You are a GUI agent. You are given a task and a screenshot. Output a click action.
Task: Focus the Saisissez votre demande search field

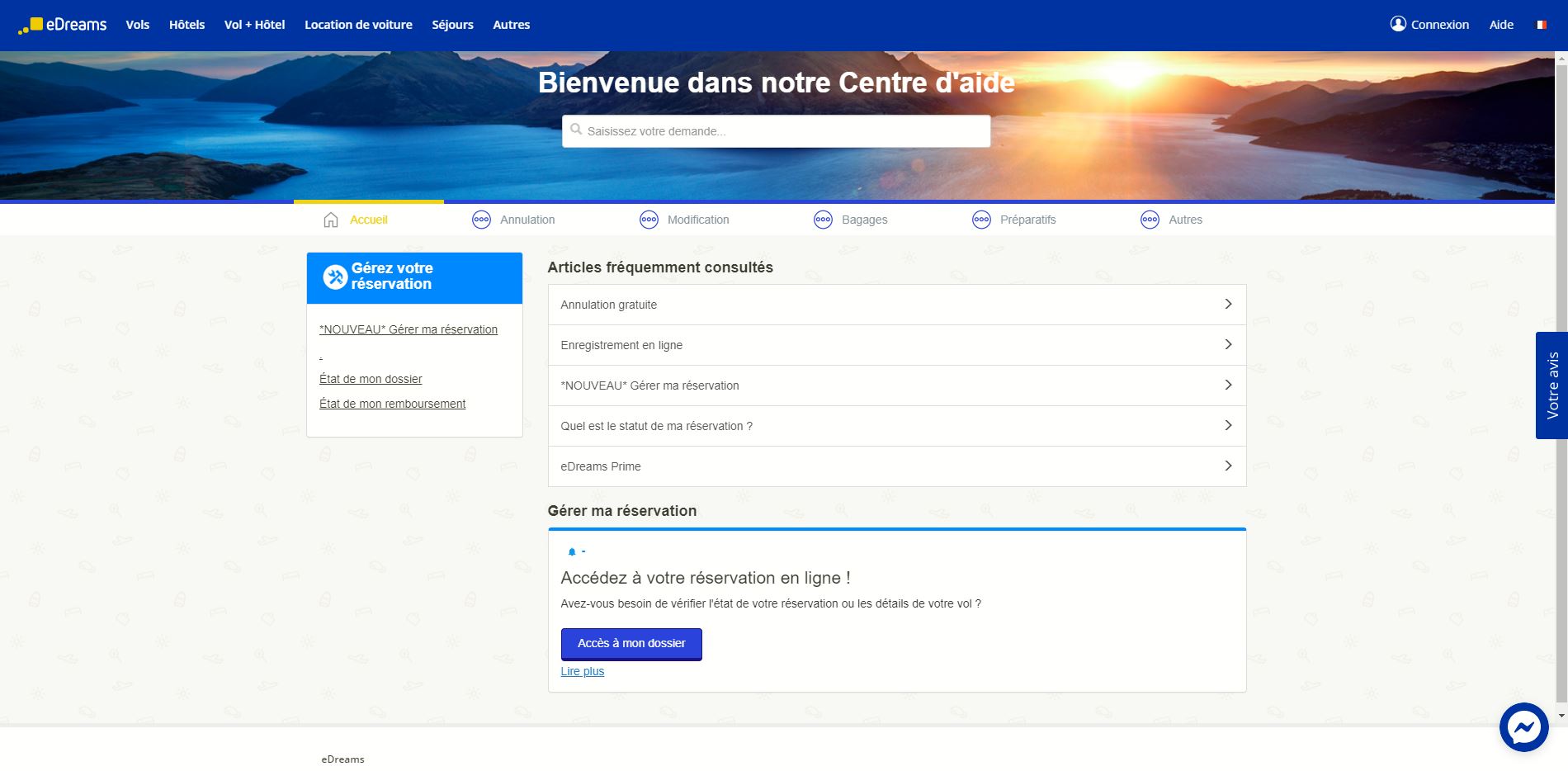pos(776,131)
